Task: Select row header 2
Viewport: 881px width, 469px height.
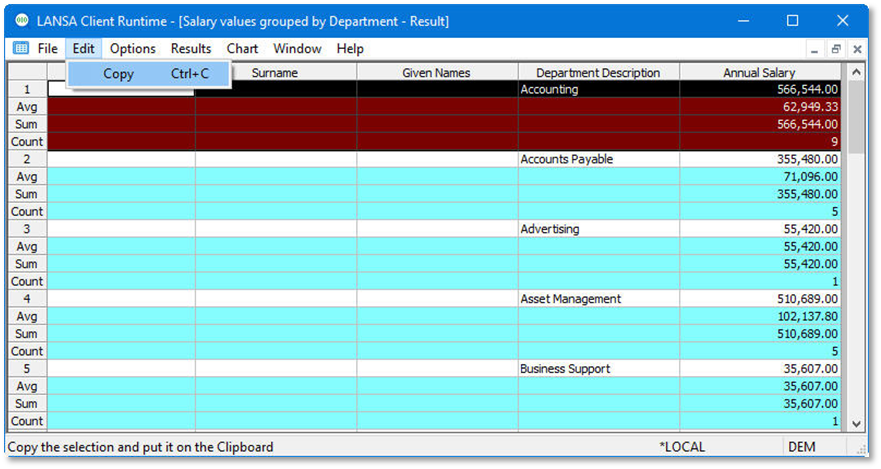Action: coord(27,159)
